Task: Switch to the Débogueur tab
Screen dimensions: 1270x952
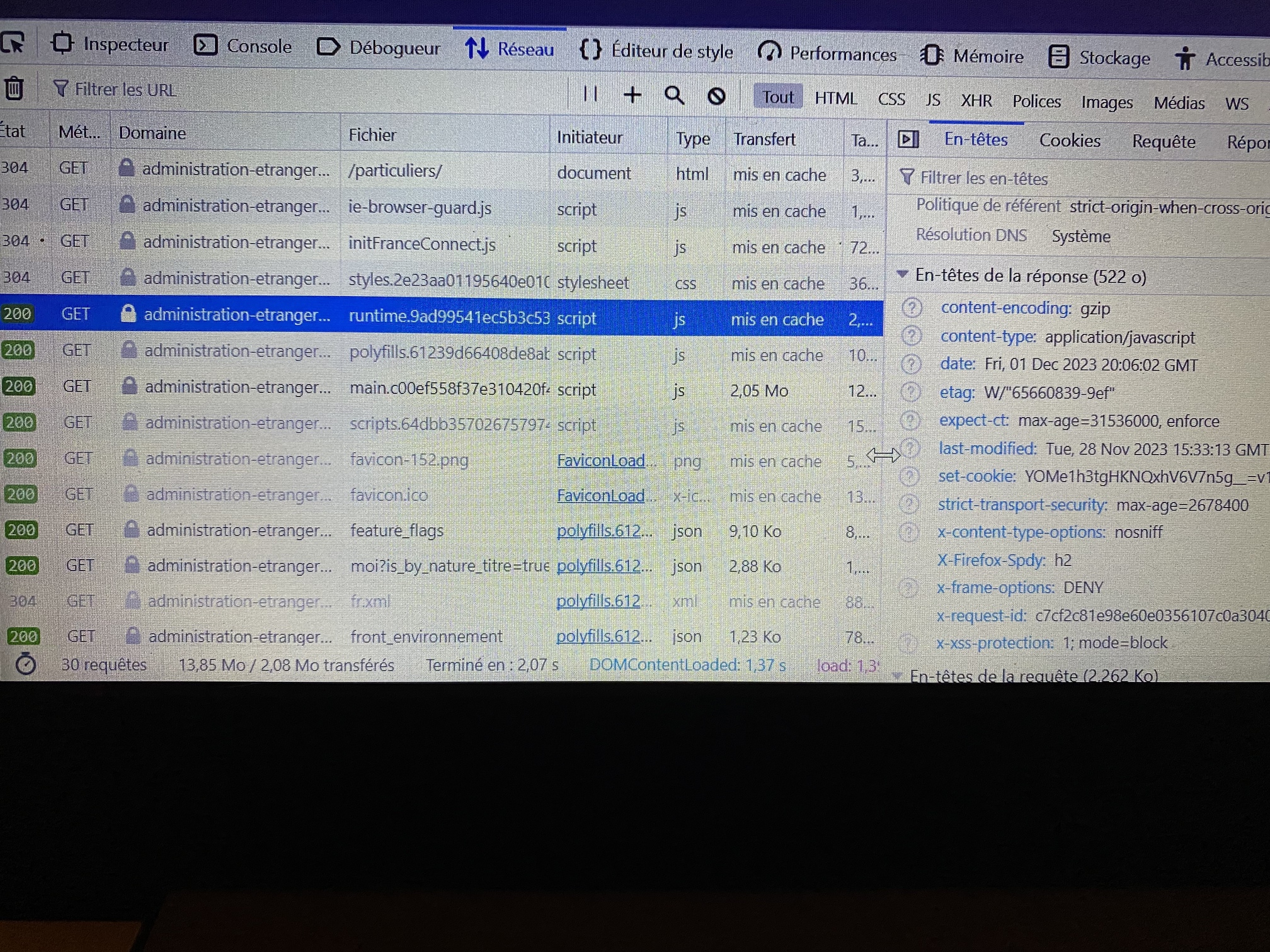Action: [379, 47]
